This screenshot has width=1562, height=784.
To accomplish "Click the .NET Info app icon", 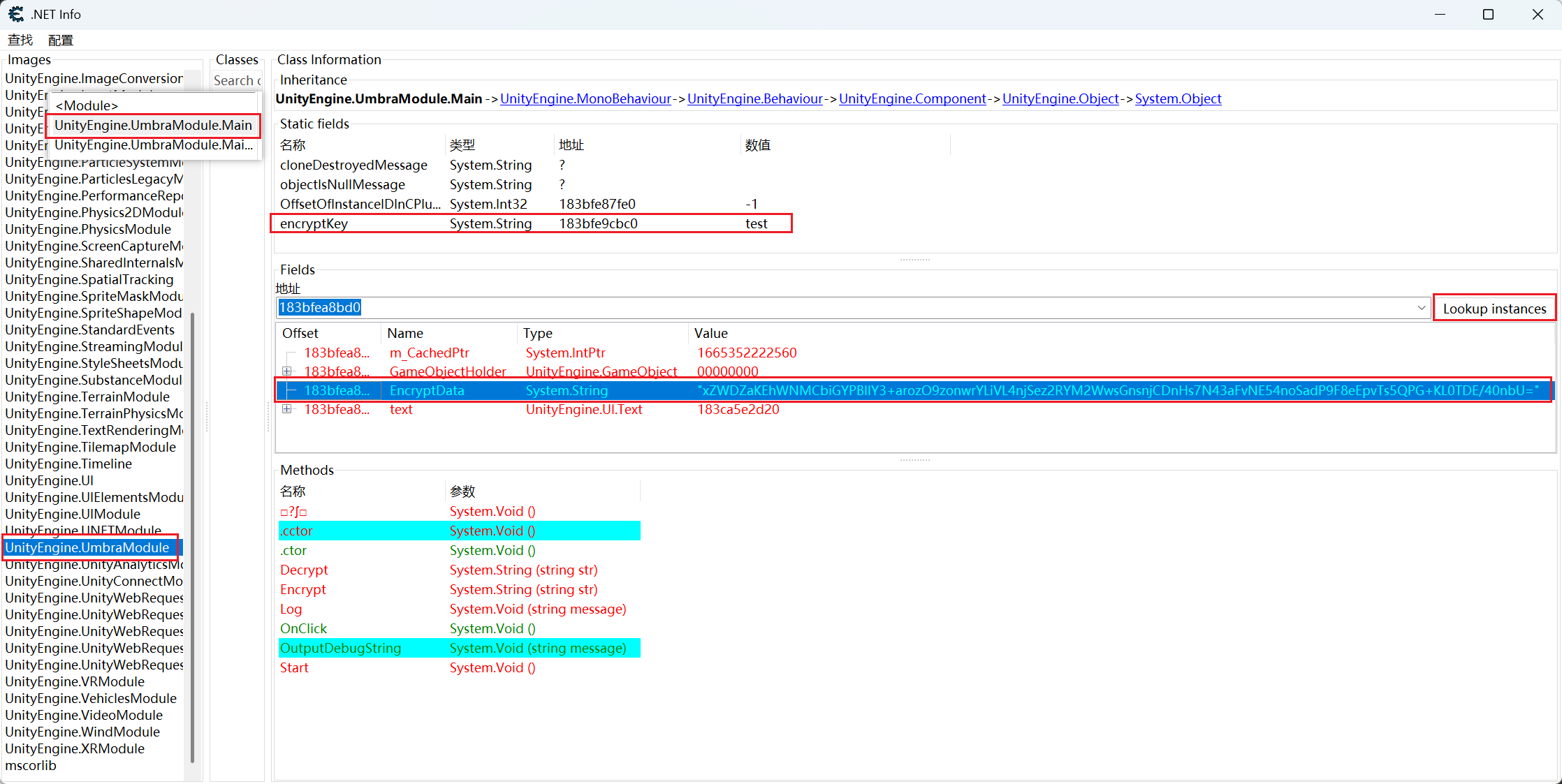I will point(15,14).
